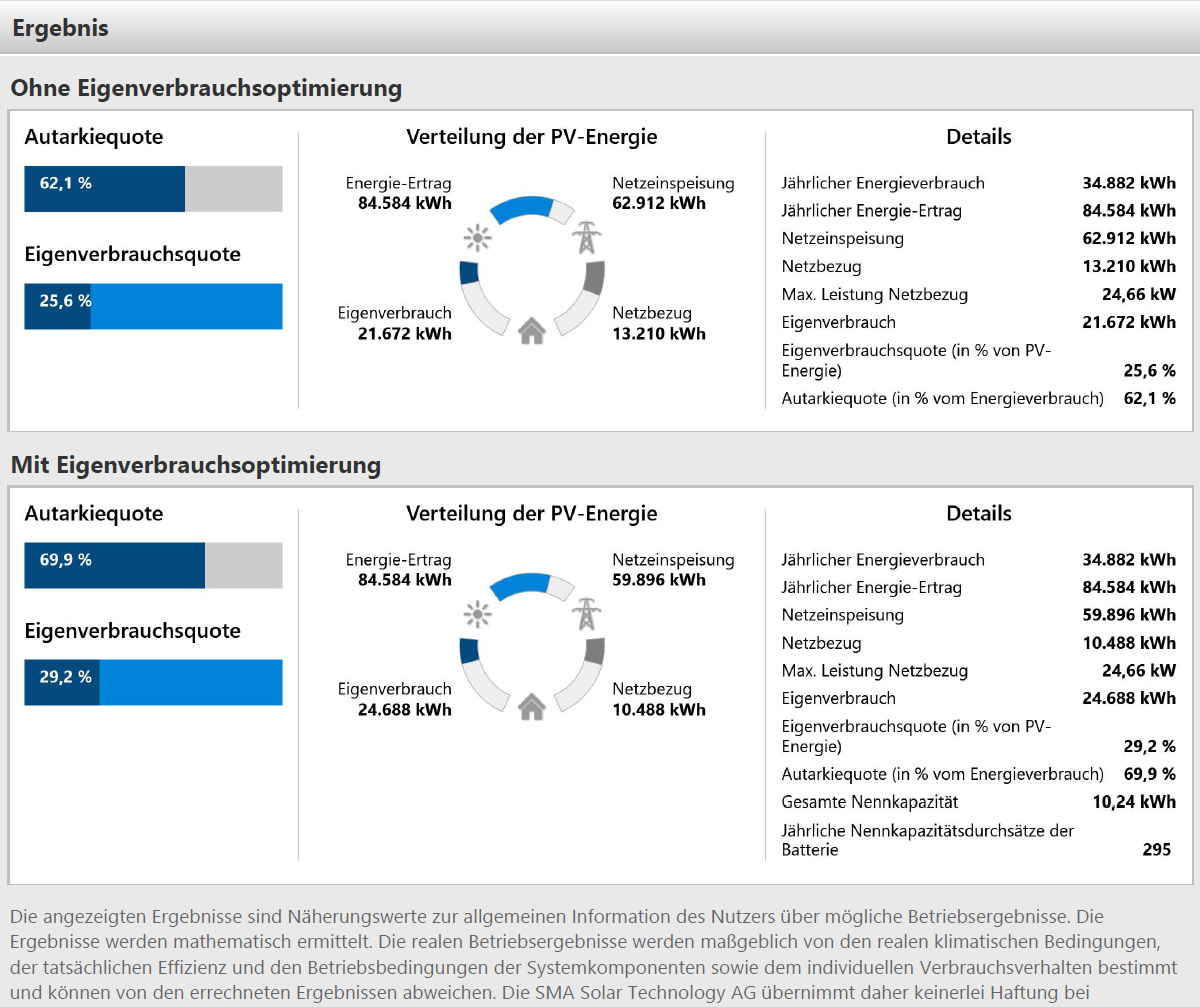Click the power pylon icon in the Mit Eigenverbrauchsoptimierung diagram

point(587,614)
